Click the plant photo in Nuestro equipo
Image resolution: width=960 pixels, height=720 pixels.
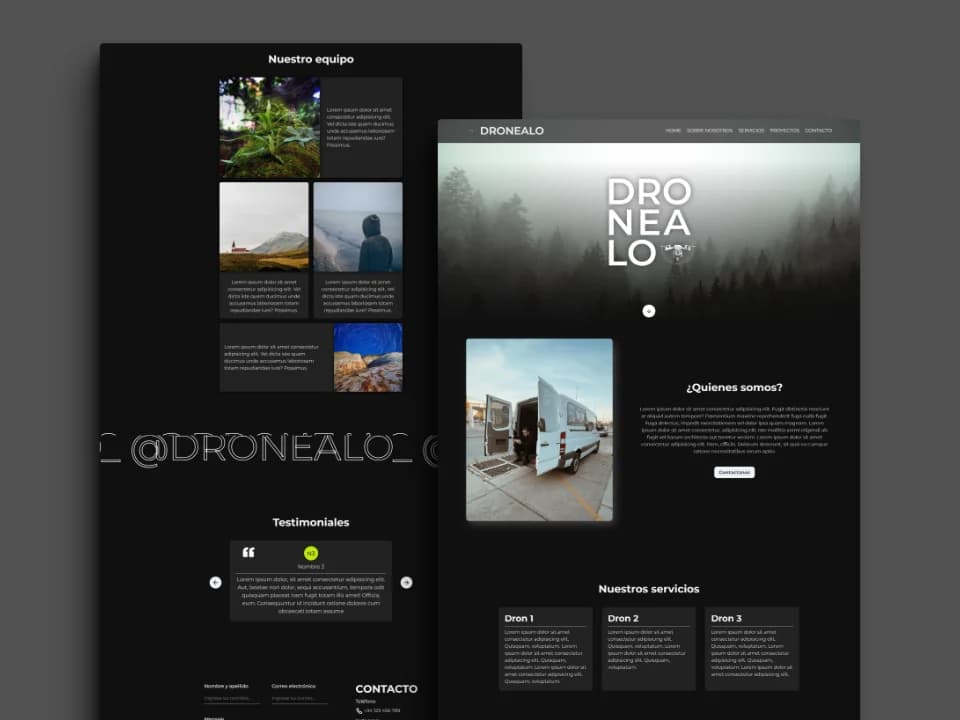pyautogui.click(x=269, y=127)
